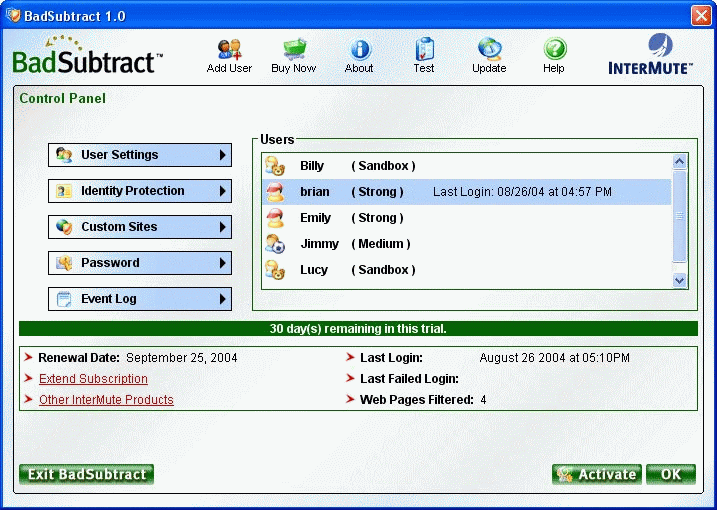Close the BadSubtract window

click(701, 16)
